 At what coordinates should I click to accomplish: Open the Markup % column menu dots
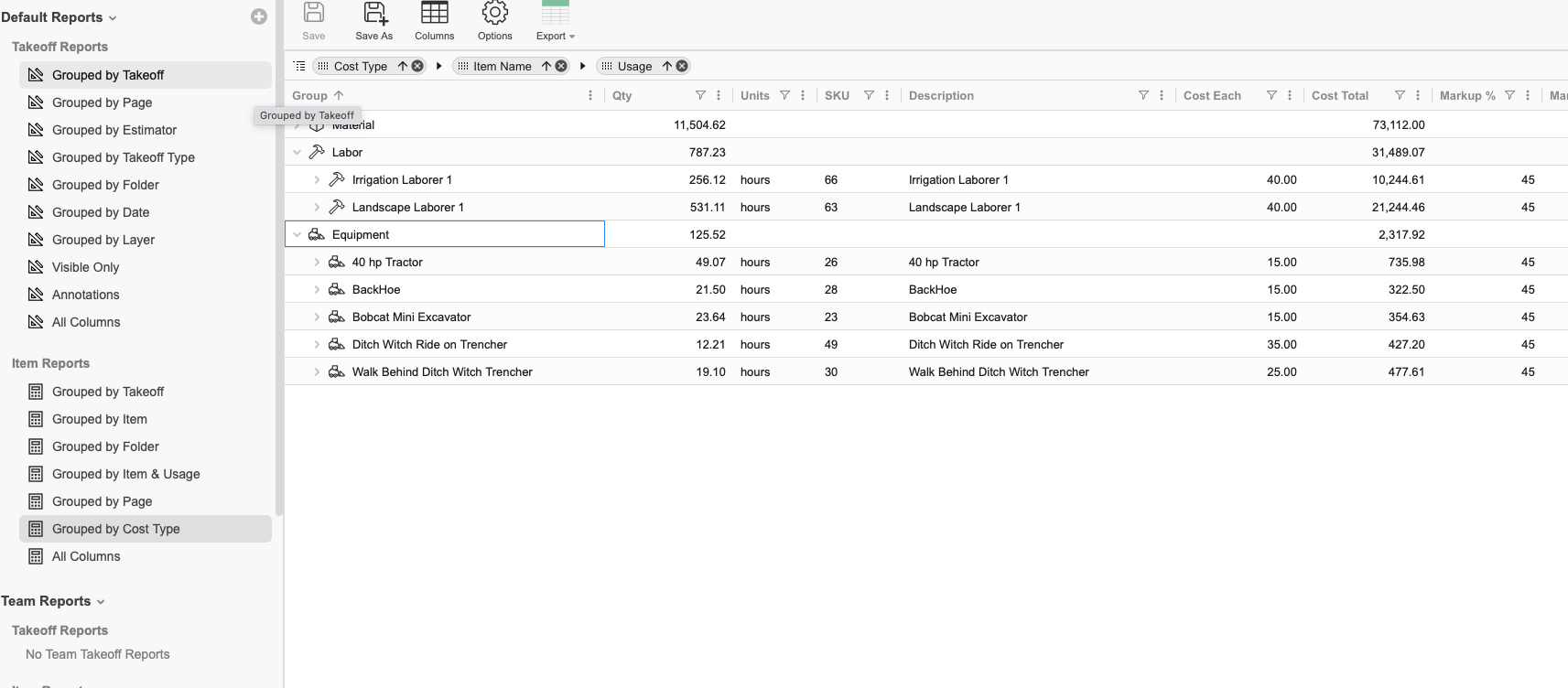tap(1528, 95)
